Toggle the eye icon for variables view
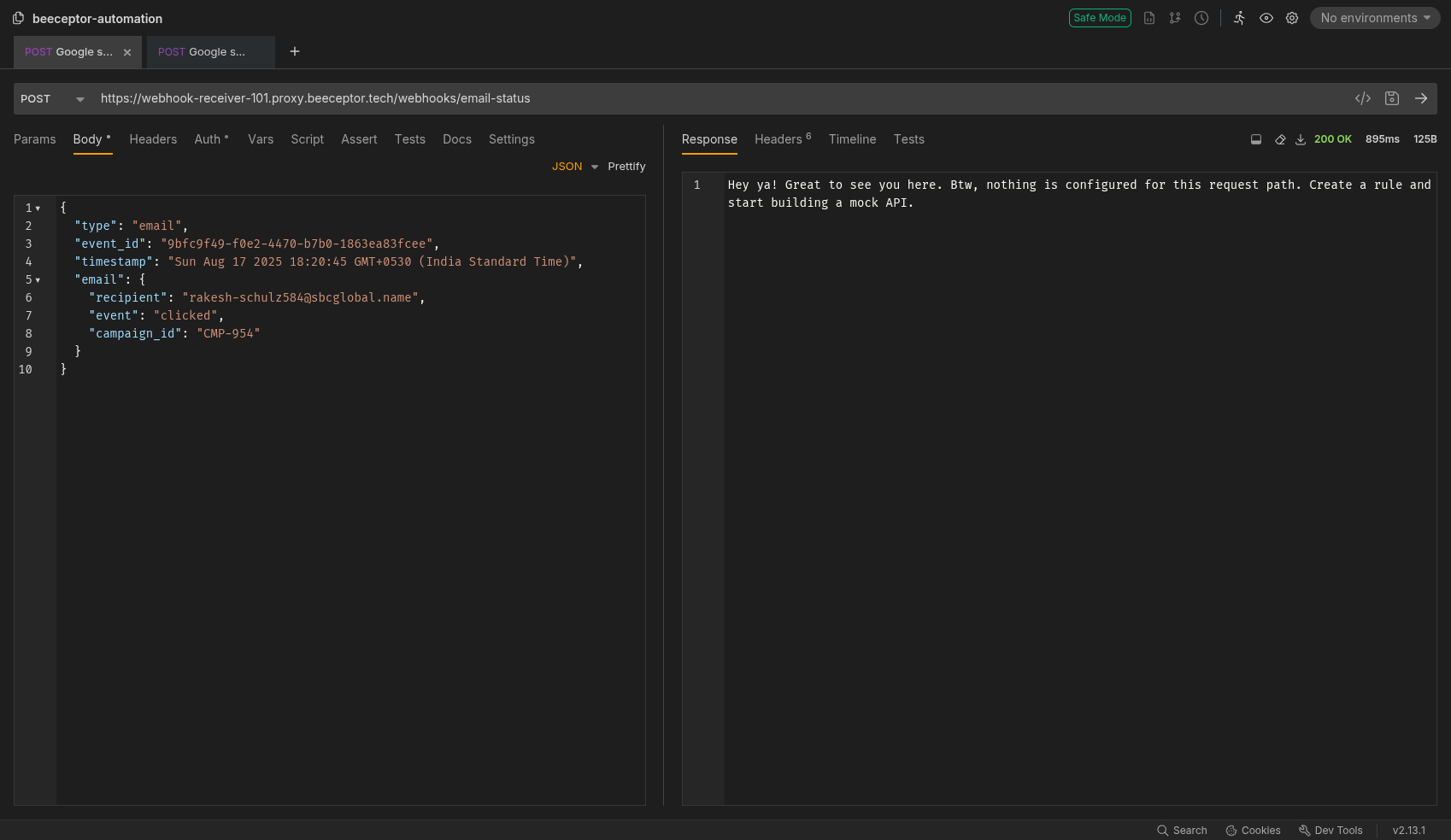Viewport: 1451px width, 840px height. point(1266,18)
